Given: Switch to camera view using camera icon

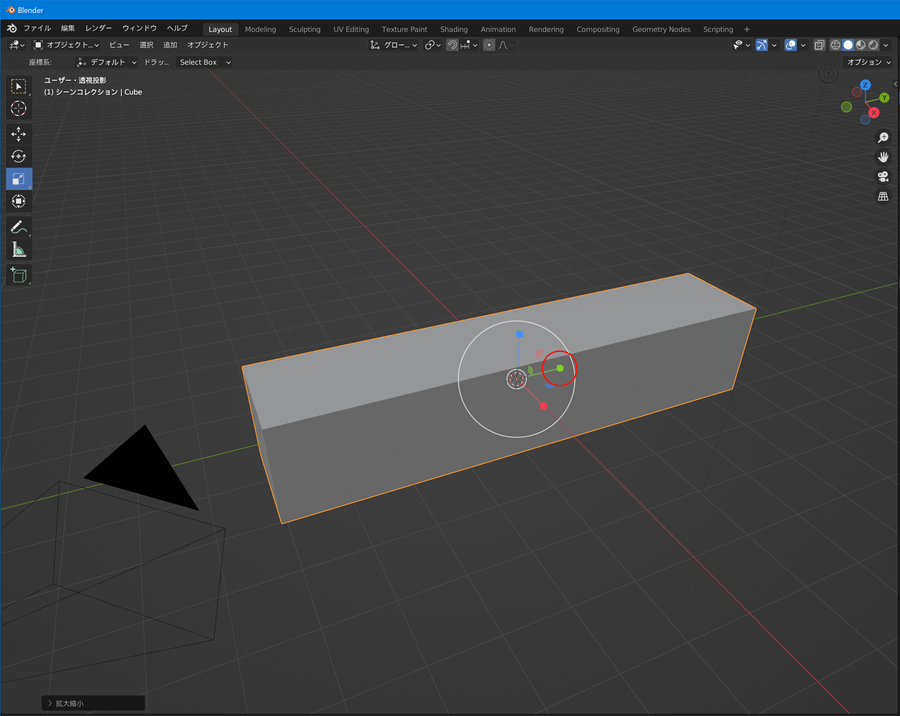Looking at the screenshot, I should 883,177.
